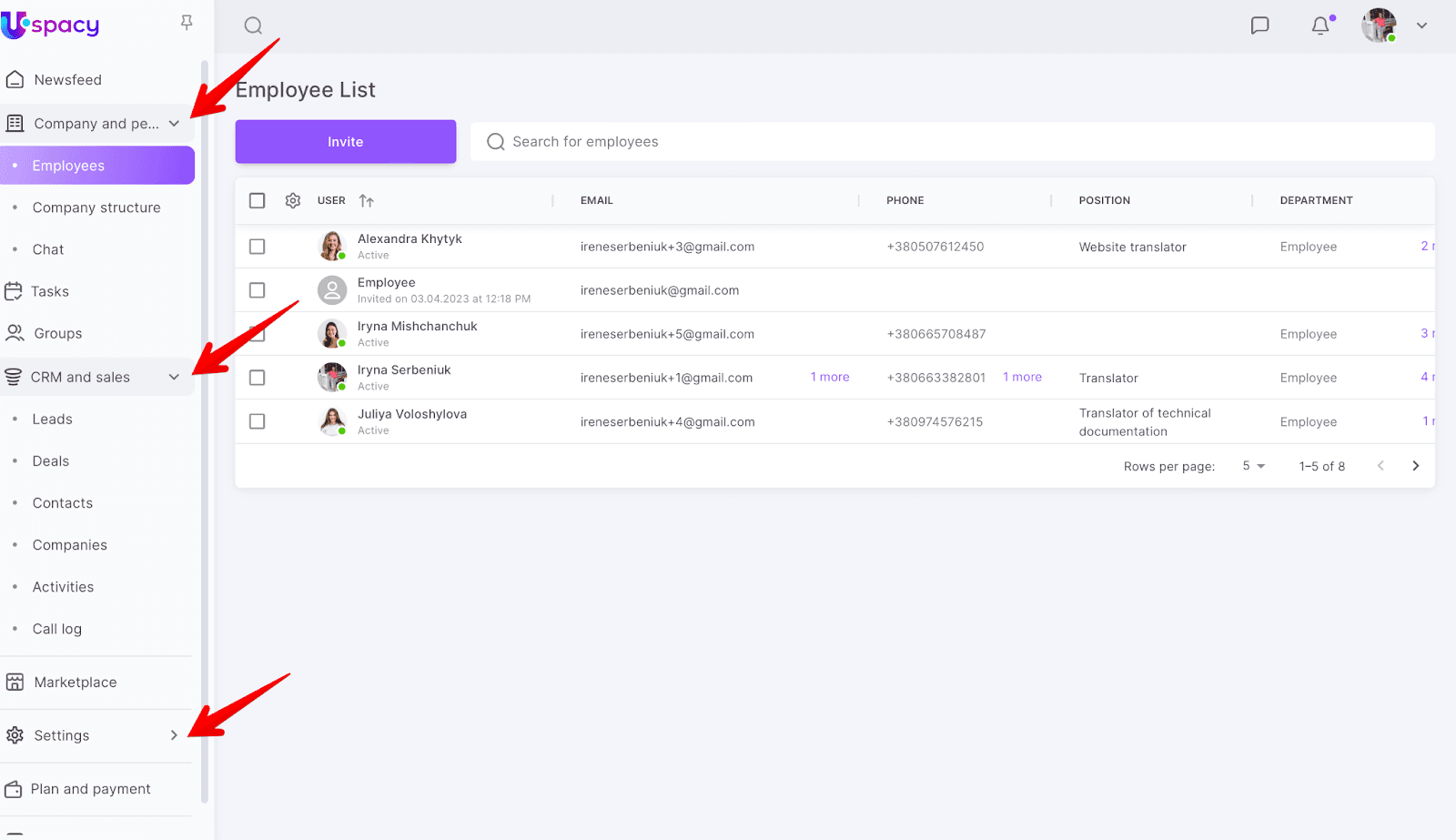Click the pin sidebar icon
Image resolution: width=1456 pixels, height=840 pixels.
point(187,23)
